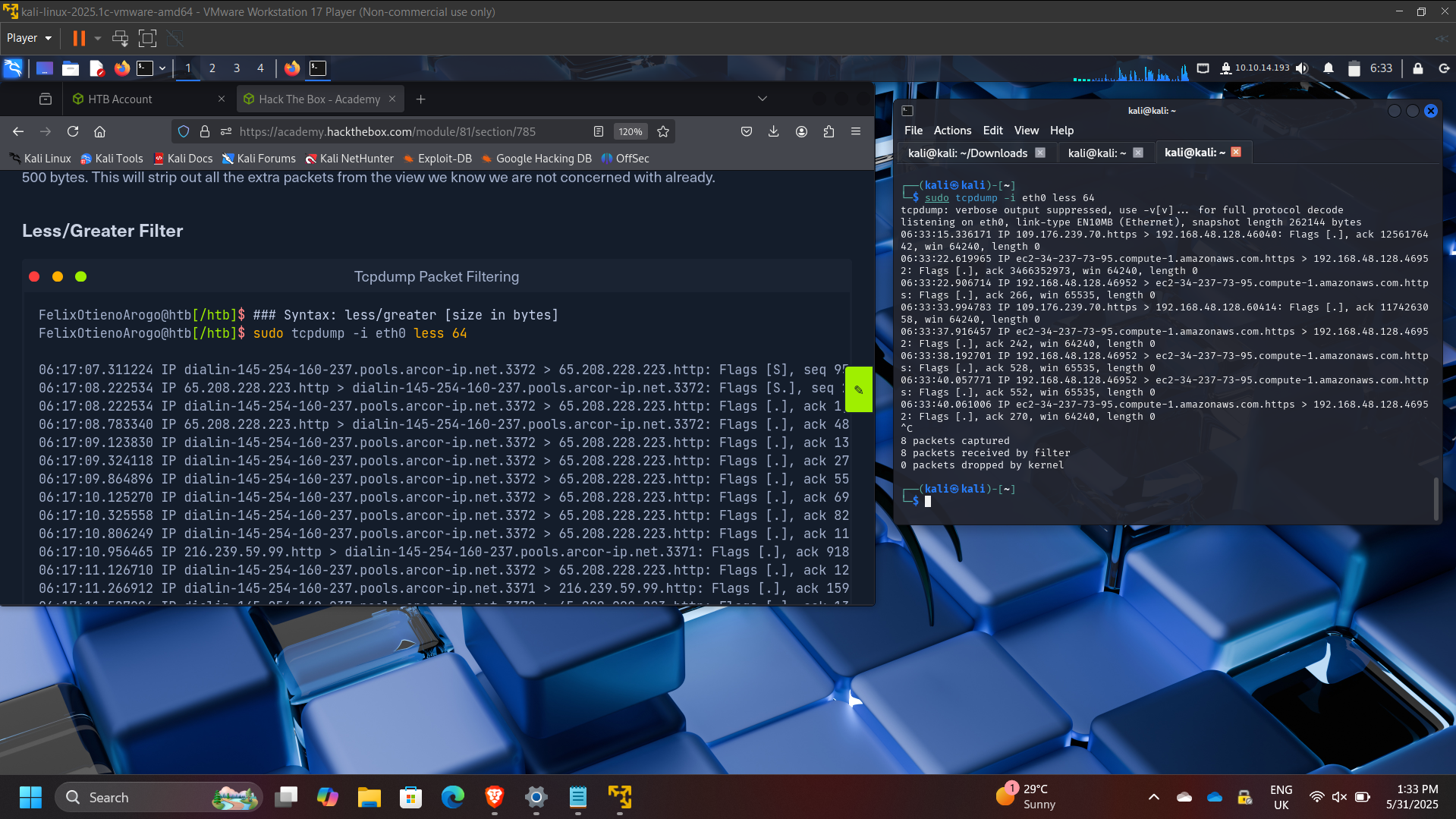Image resolution: width=1456 pixels, height=819 pixels.
Task: Click the Firefox reload page icon
Action: (x=73, y=131)
